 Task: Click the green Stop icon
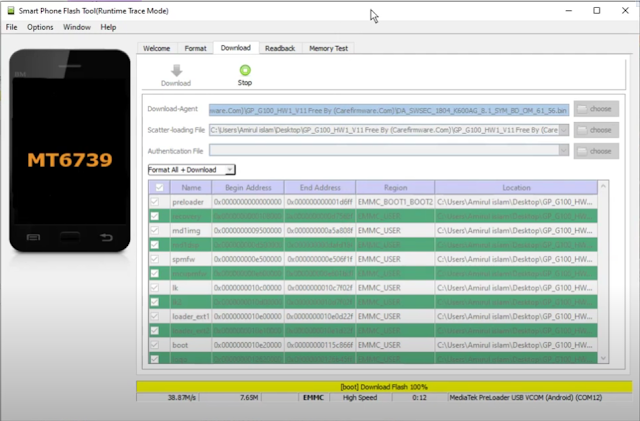(245, 70)
